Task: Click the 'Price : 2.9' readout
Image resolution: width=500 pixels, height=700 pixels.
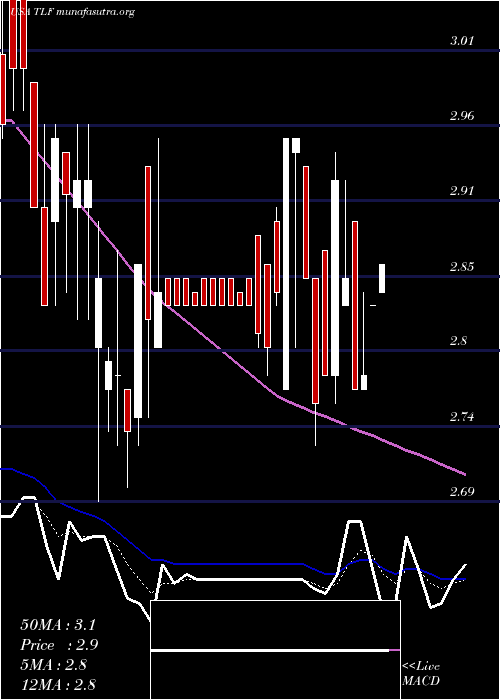Action: pyautogui.click(x=59, y=645)
